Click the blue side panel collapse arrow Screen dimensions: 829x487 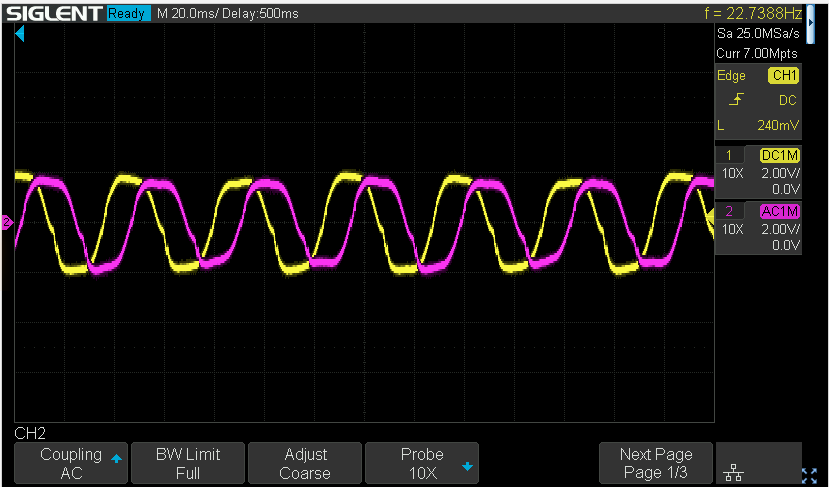tap(810, 24)
